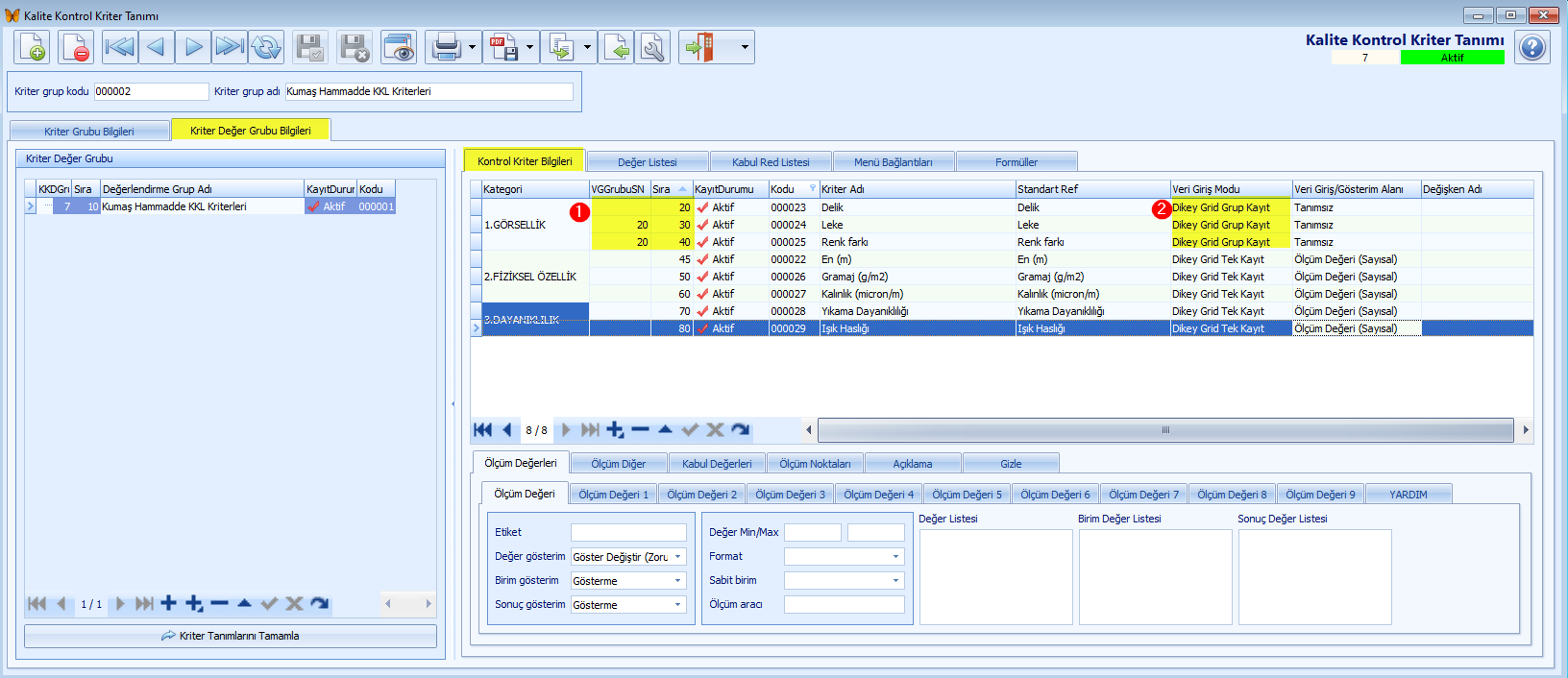Screen dimensions: 1568x678
Task: Open the Ölçüm Noktaları tab
Action: pyautogui.click(x=815, y=464)
